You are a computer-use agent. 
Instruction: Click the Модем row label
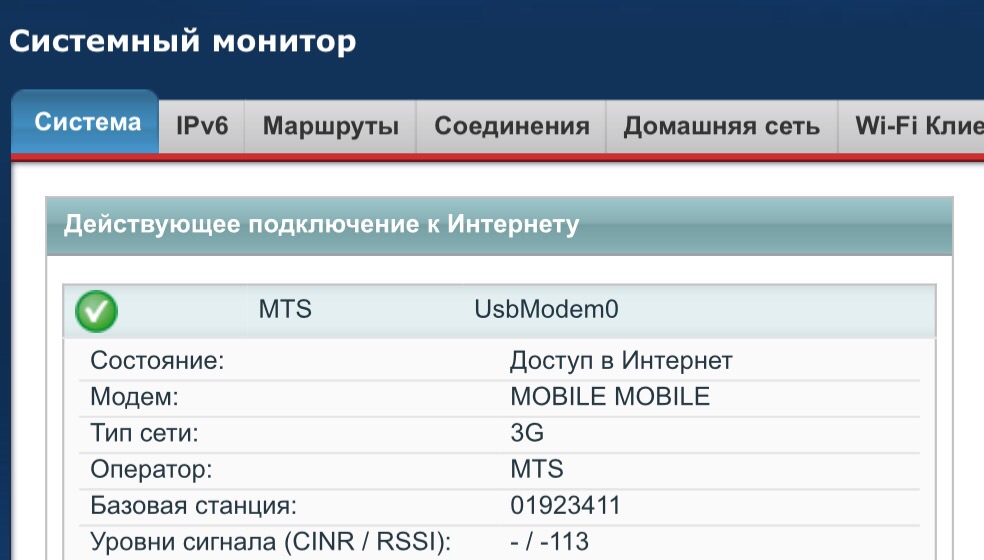pyautogui.click(x=134, y=397)
